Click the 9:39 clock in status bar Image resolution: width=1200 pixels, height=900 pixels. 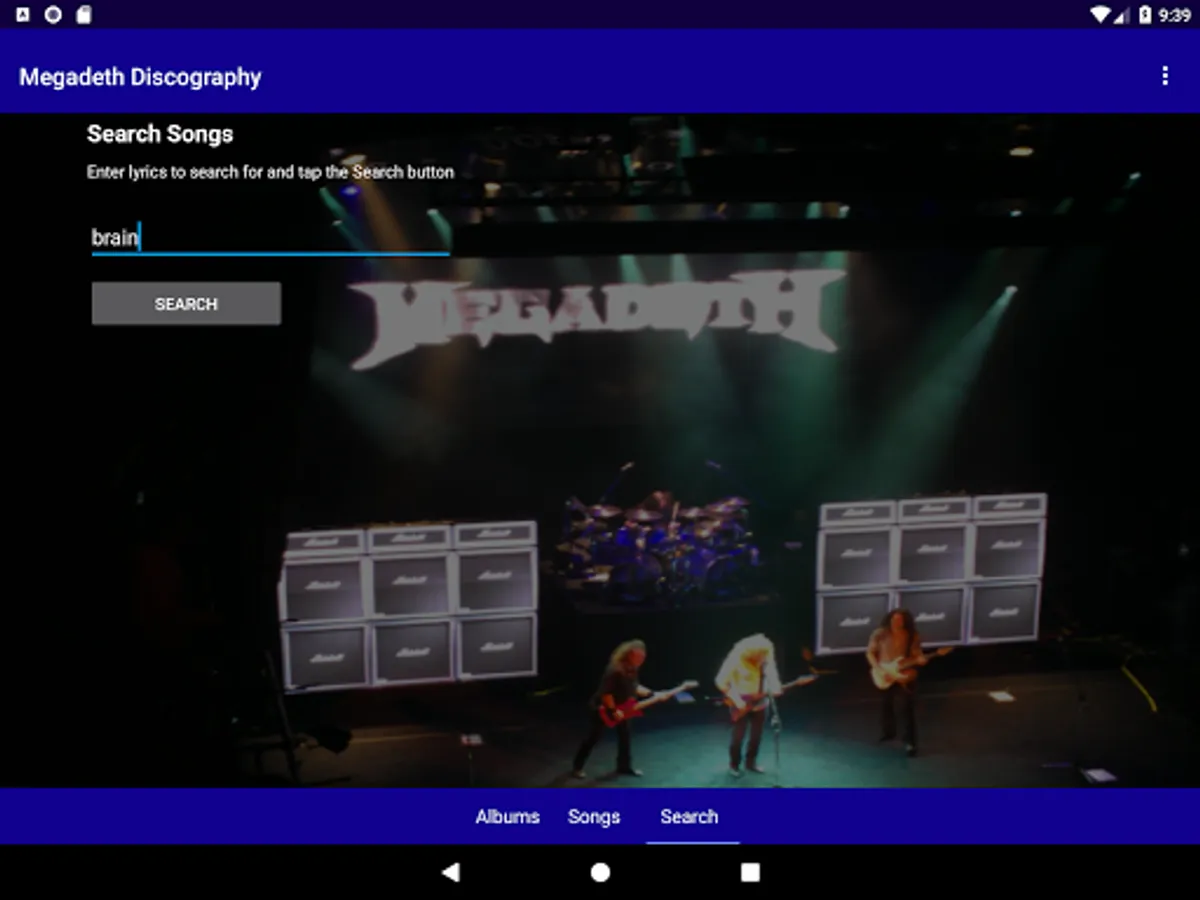pos(1174,15)
